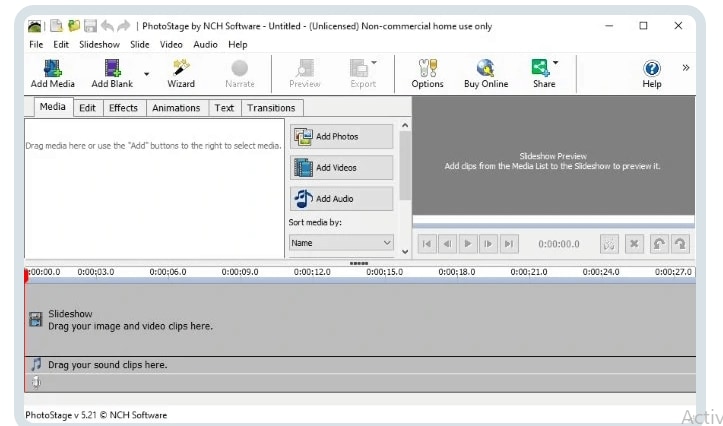Click the Share toolbar button
Screen dimensions: 723x426
coord(544,74)
